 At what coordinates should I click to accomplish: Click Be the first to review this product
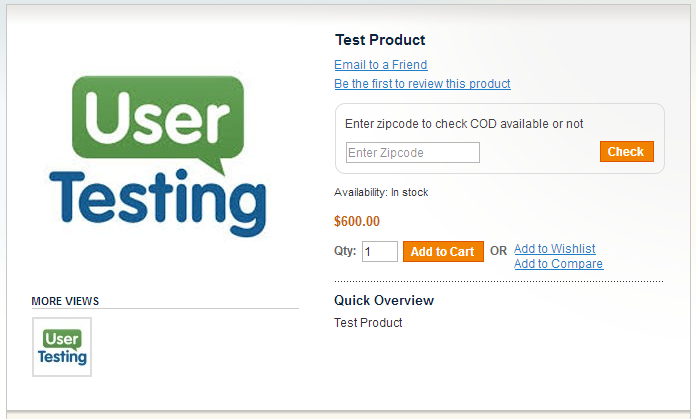point(422,84)
